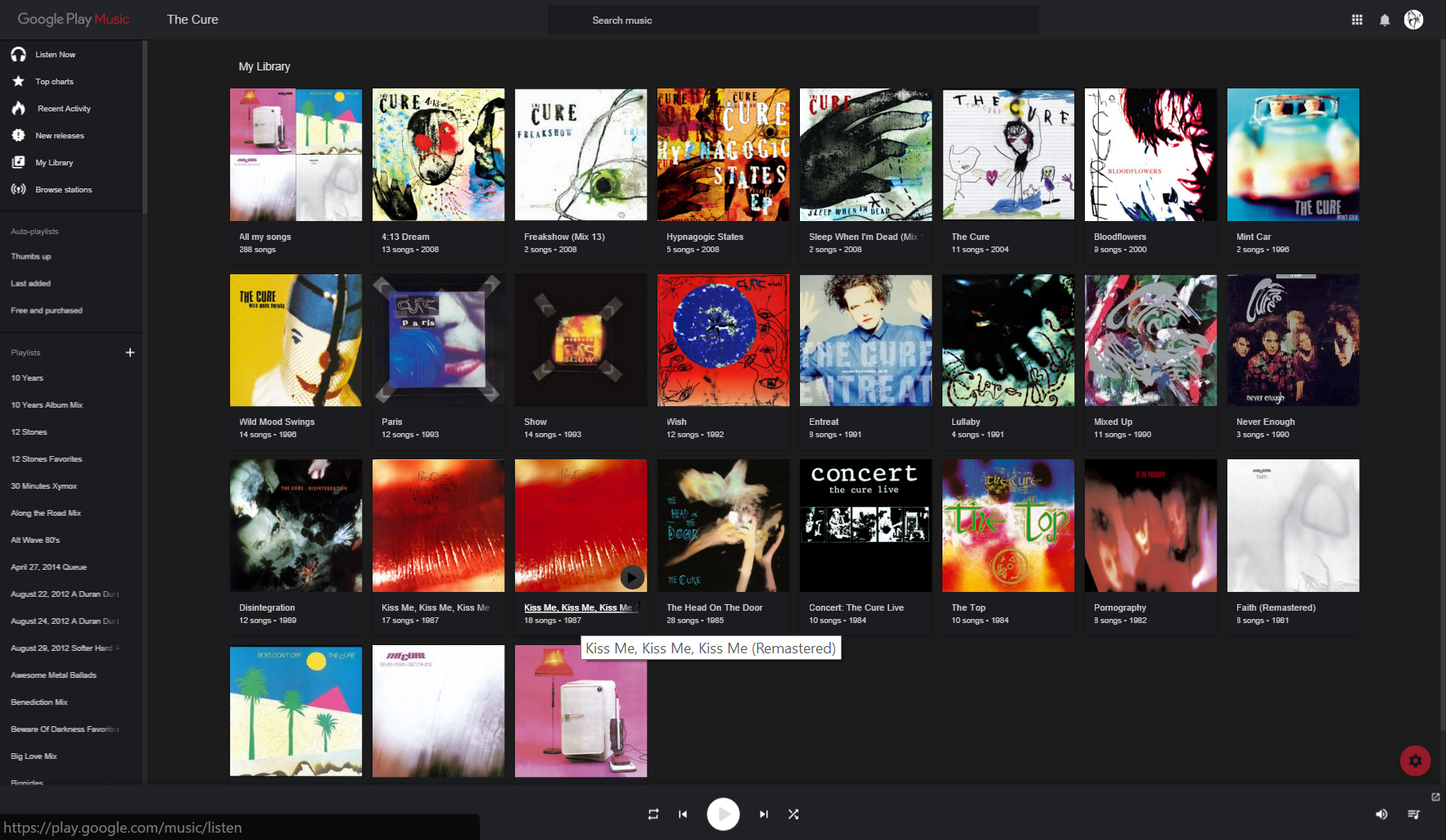Viewport: 1446px width, 840px height.
Task: Open the Awesome Metal Ballads playlist
Action: coord(53,675)
